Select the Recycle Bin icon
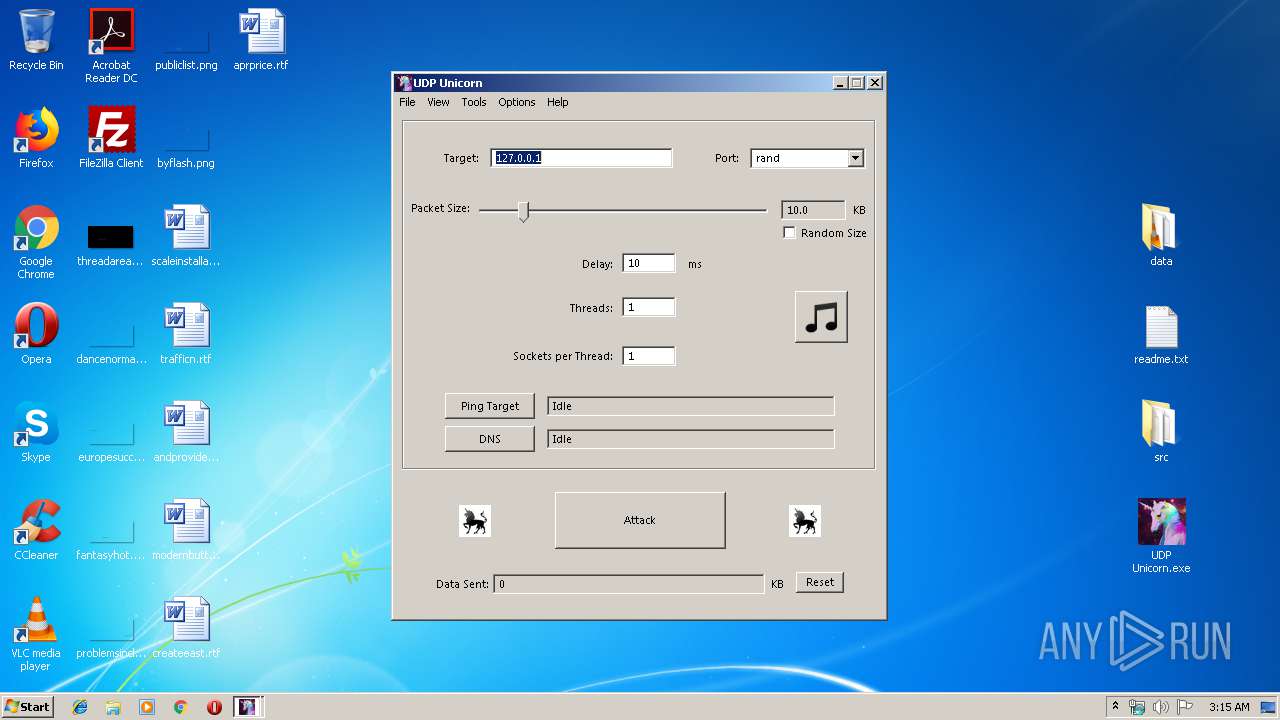 click(36, 40)
